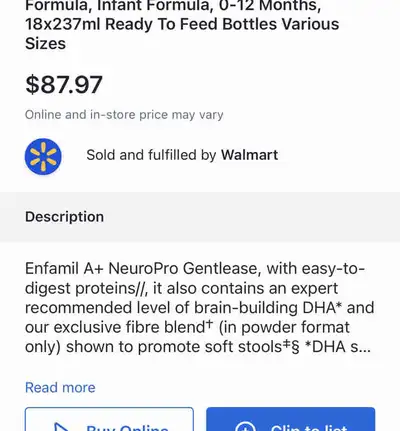Click the word 'Sizes' in product title
The height and width of the screenshot is (431, 400).
click(x=45, y=44)
